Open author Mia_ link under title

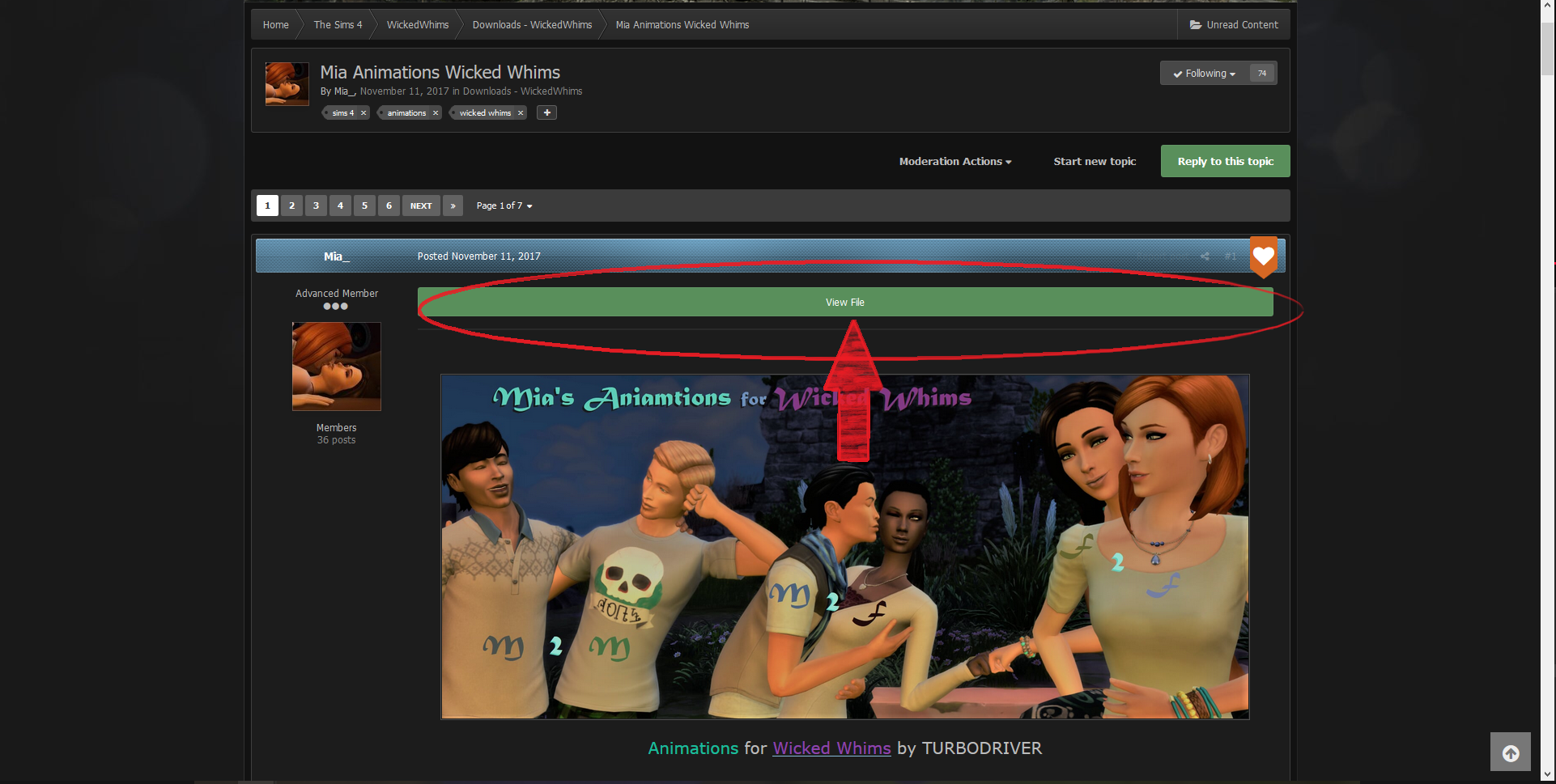tap(345, 91)
